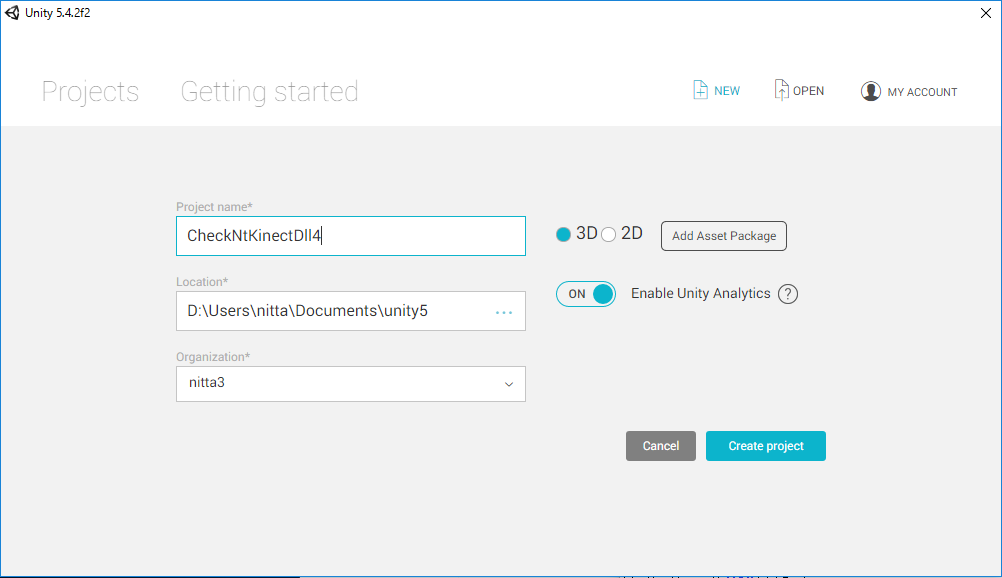Click the Location path text field
The width and height of the screenshot is (1002, 578).
click(330, 311)
